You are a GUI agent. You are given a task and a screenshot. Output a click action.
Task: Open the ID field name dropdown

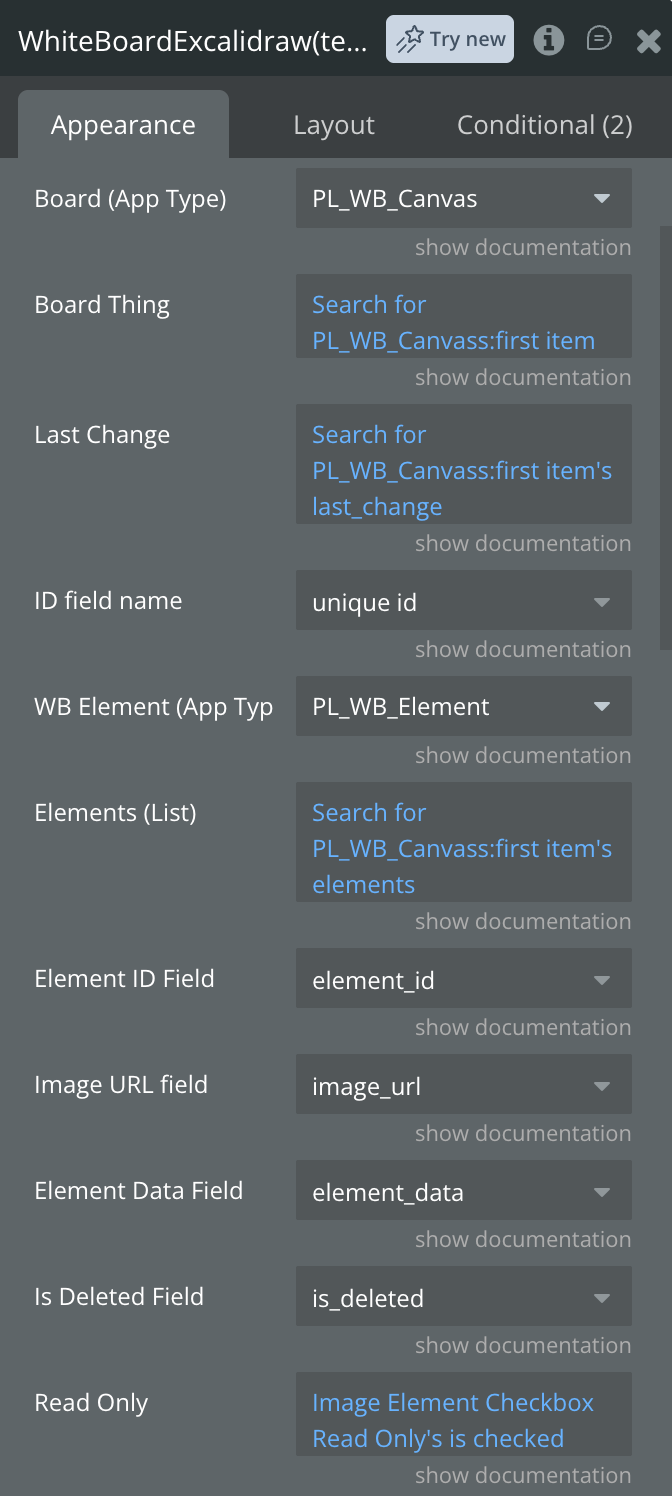(464, 601)
